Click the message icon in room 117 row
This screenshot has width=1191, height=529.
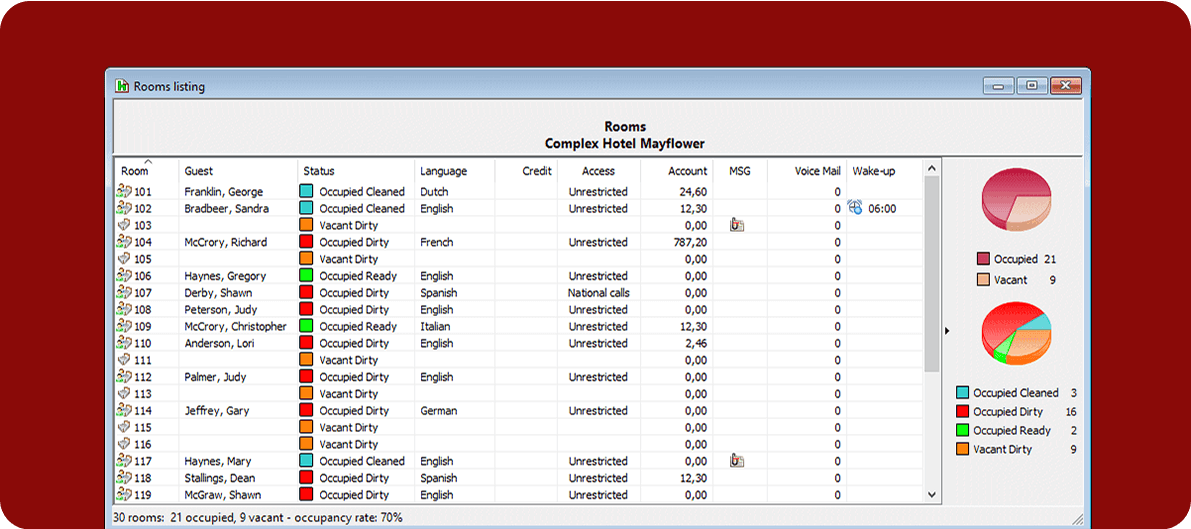tap(737, 461)
